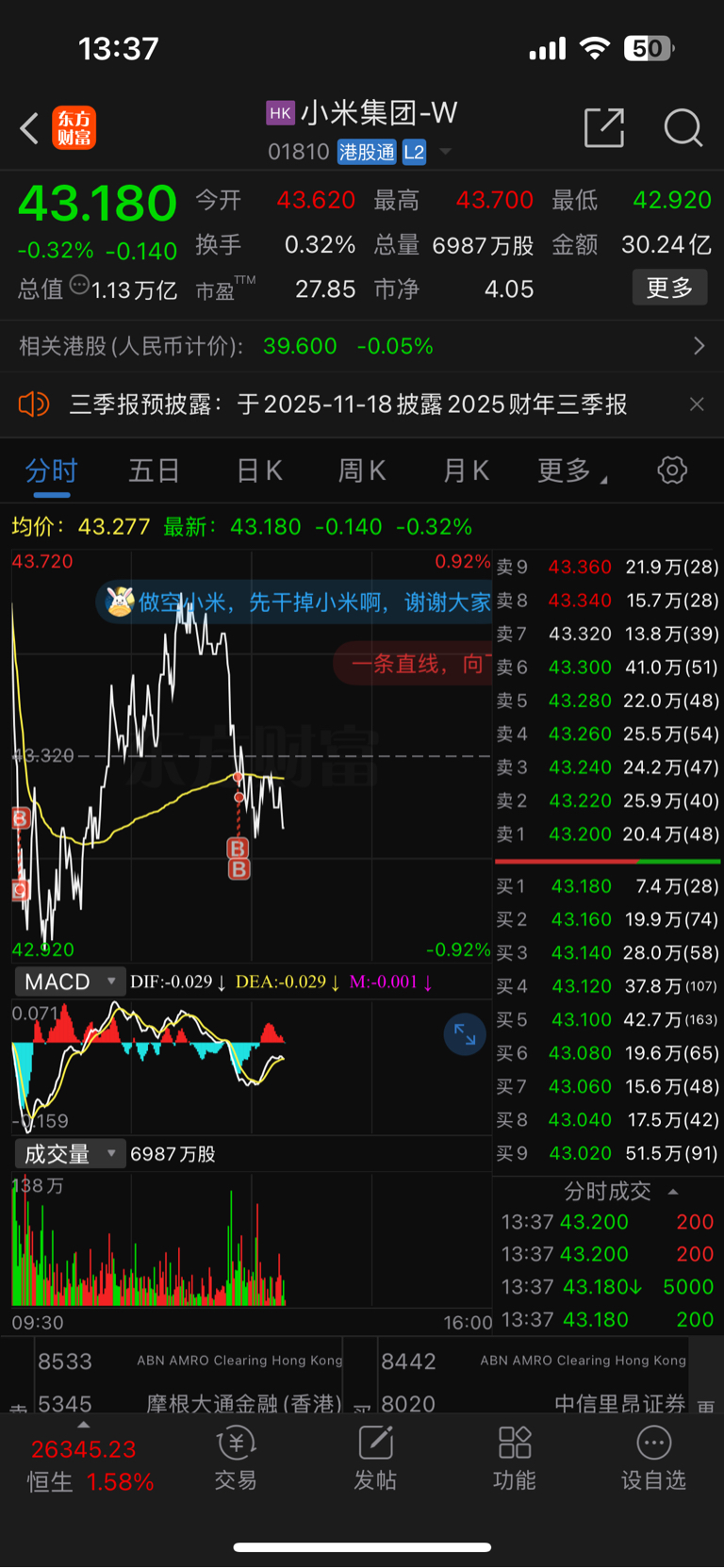The width and height of the screenshot is (724, 1568).
Task: Open the MACD indicator dropdown
Action: [x=70, y=982]
